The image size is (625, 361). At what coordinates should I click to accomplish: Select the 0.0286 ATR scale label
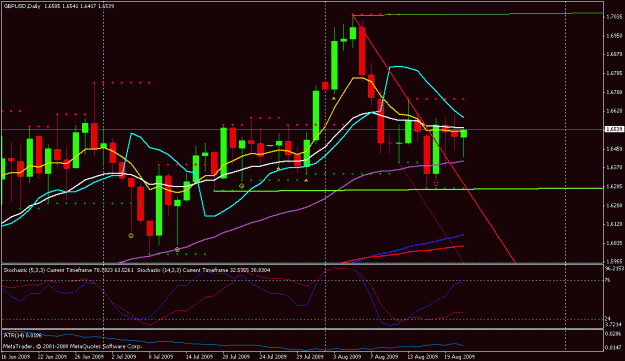[x=613, y=334]
